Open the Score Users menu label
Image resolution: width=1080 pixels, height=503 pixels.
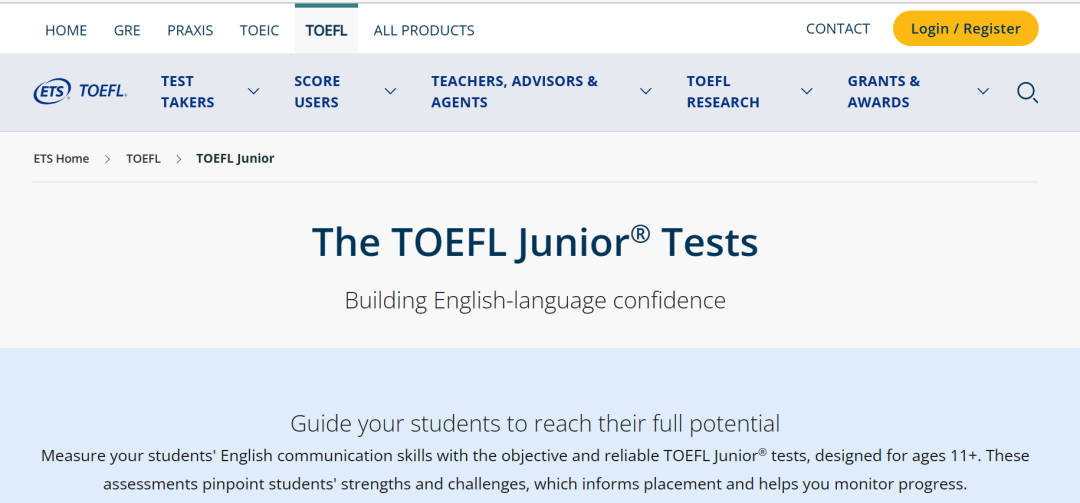point(317,92)
